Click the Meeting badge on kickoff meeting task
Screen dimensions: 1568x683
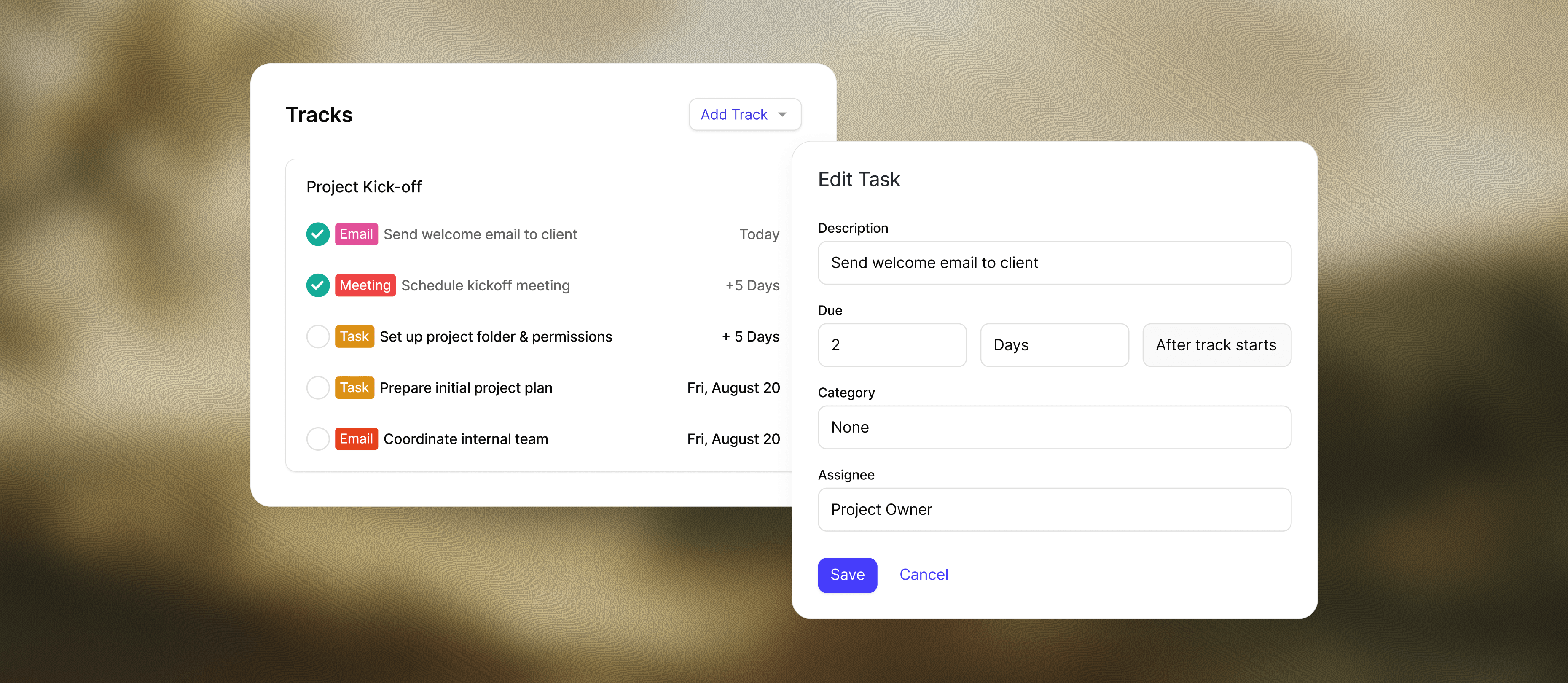(365, 285)
